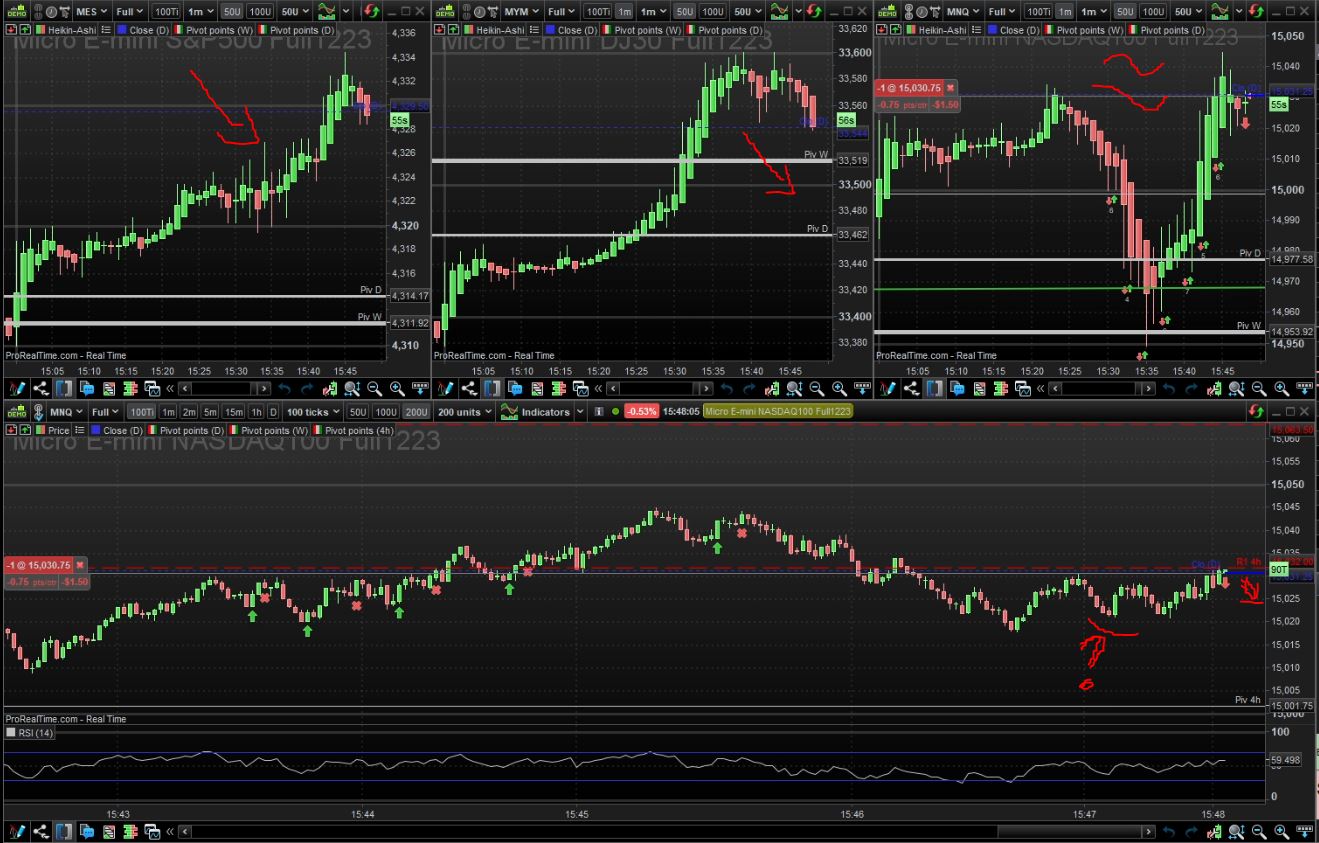Select the 5m timeframe button
The image size is (1319, 843).
click(x=210, y=412)
